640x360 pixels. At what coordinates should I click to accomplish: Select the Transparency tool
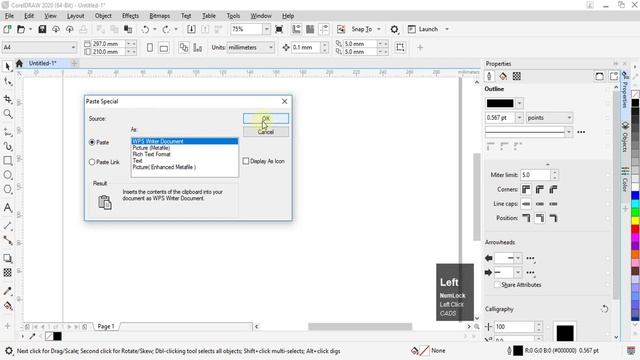[x=8, y=273]
